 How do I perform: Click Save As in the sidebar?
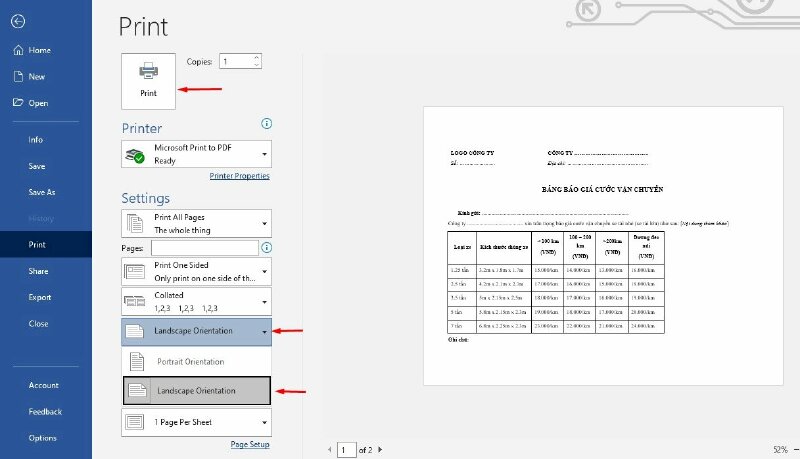42,192
